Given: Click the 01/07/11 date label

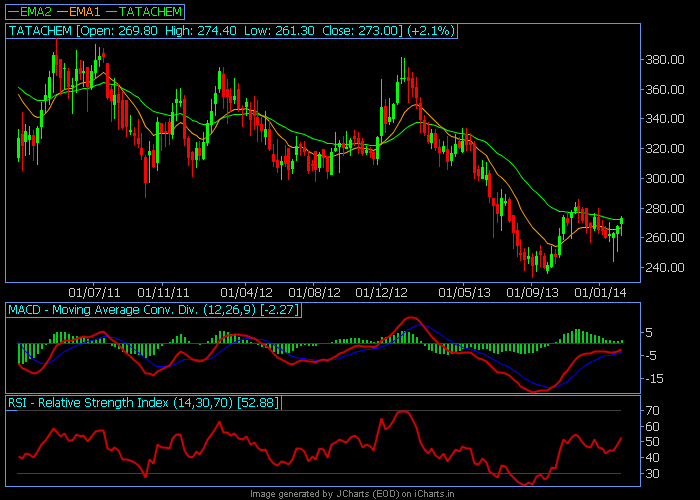Looking at the screenshot, I should (94, 293).
